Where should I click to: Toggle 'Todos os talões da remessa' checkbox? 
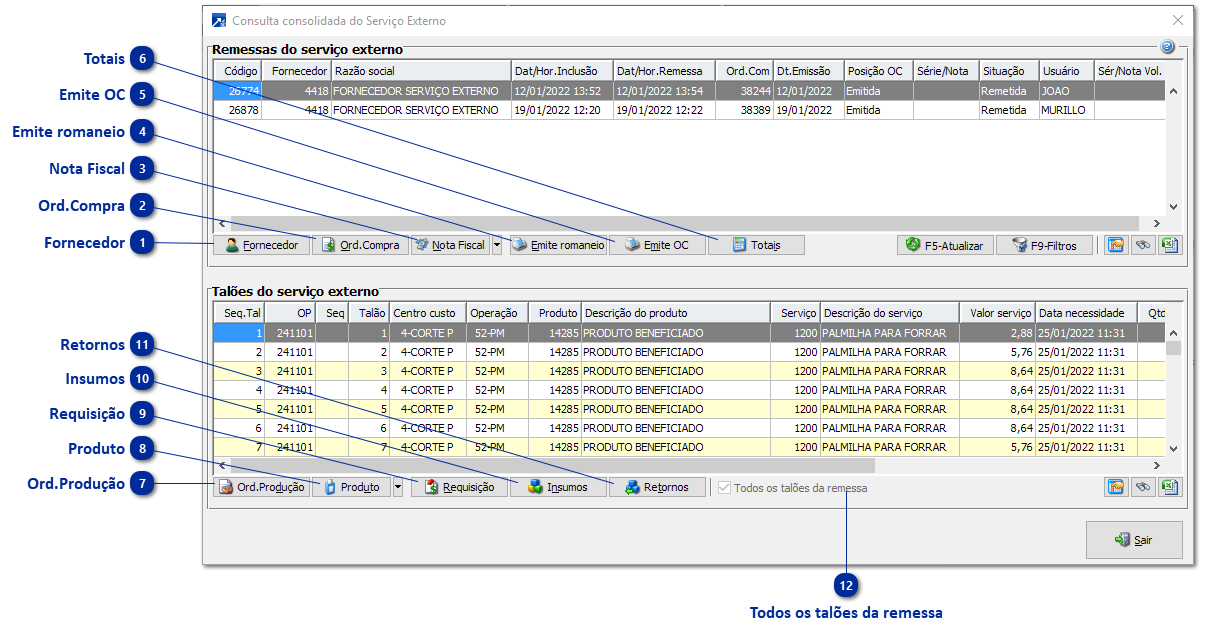724,488
